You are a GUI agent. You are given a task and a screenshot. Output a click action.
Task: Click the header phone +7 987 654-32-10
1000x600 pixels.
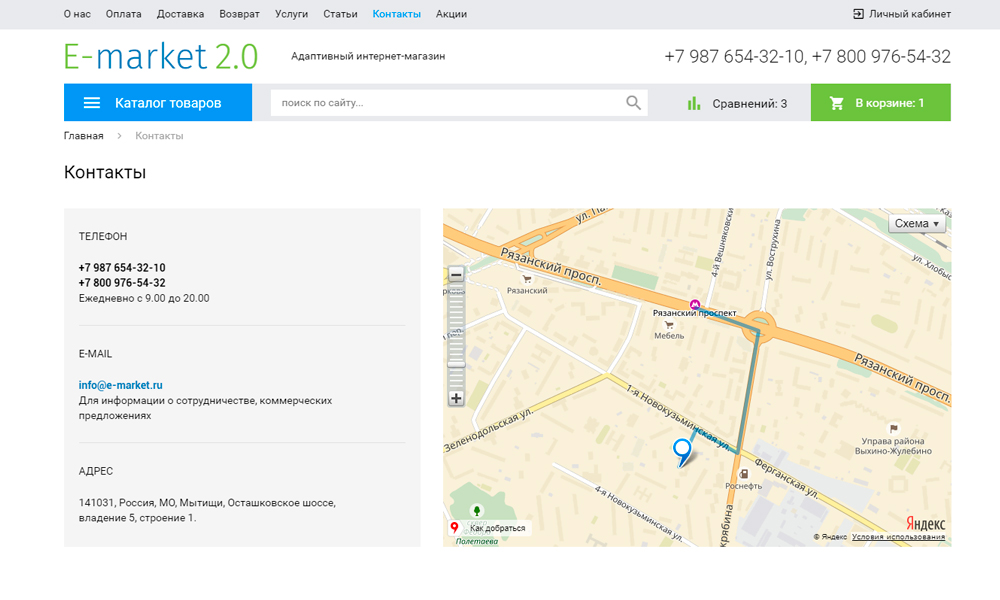point(734,57)
